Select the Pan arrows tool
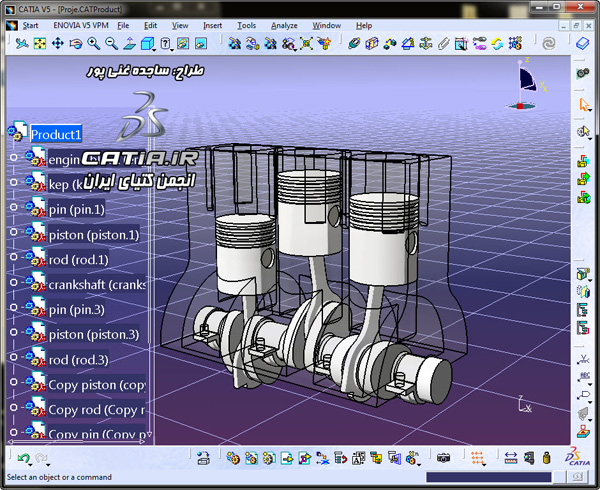 click(x=58, y=44)
